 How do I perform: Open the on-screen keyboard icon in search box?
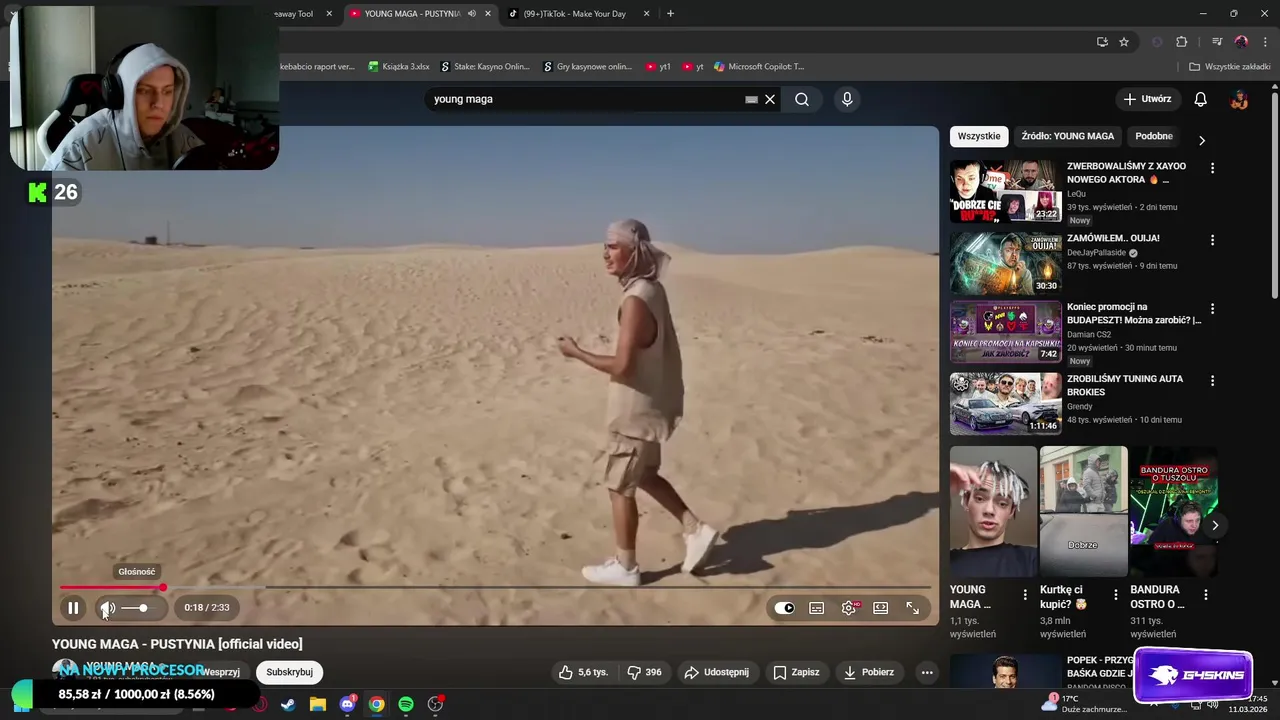[751, 99]
